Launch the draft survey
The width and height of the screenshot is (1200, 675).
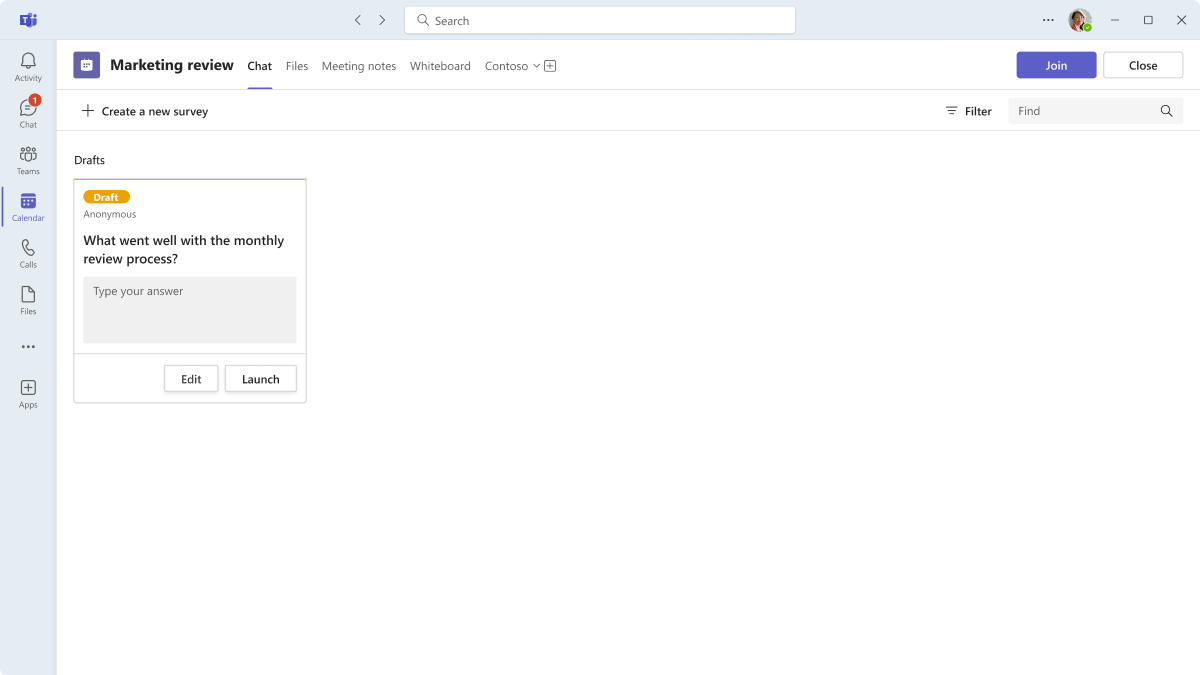click(260, 379)
